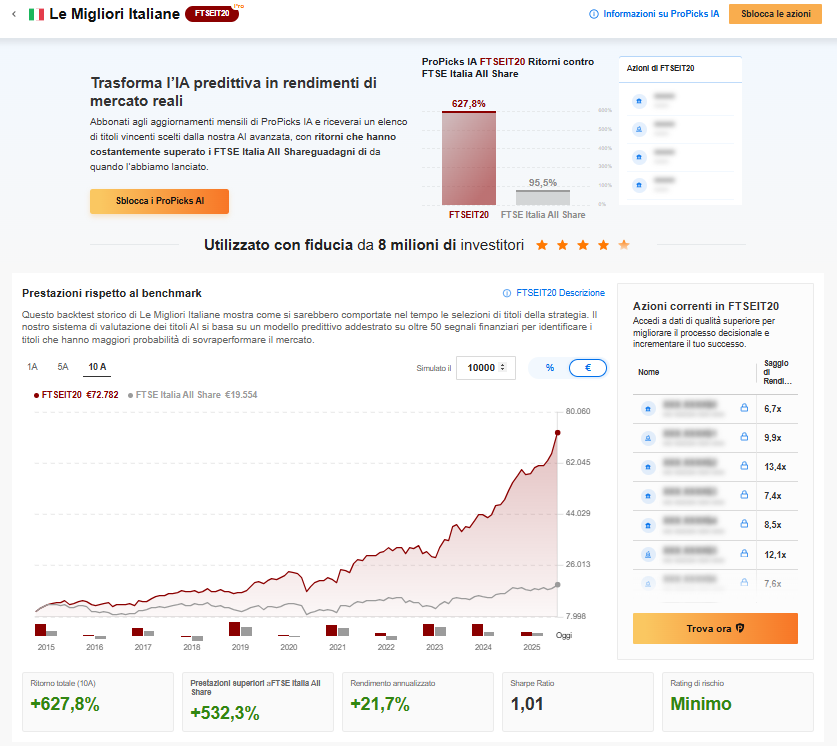Click lock icon in 9,9x row

tap(744, 437)
